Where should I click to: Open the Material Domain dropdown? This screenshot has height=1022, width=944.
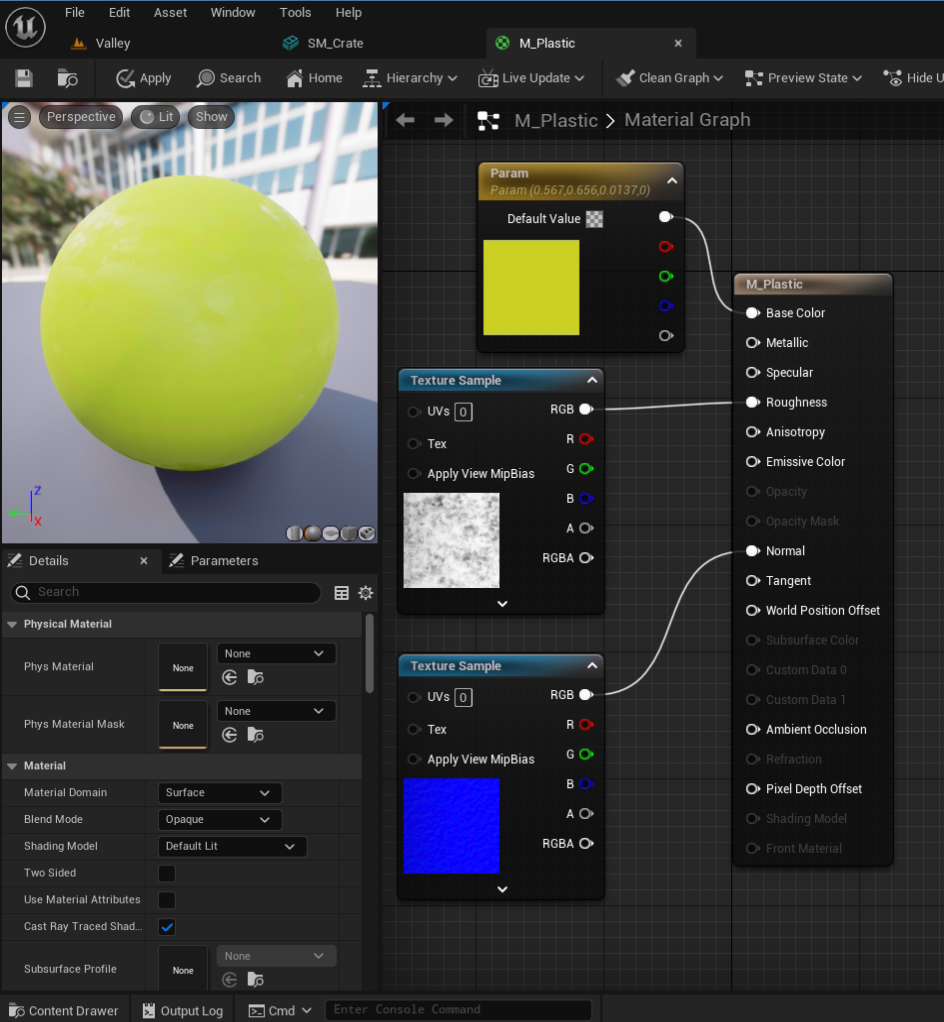click(219, 792)
